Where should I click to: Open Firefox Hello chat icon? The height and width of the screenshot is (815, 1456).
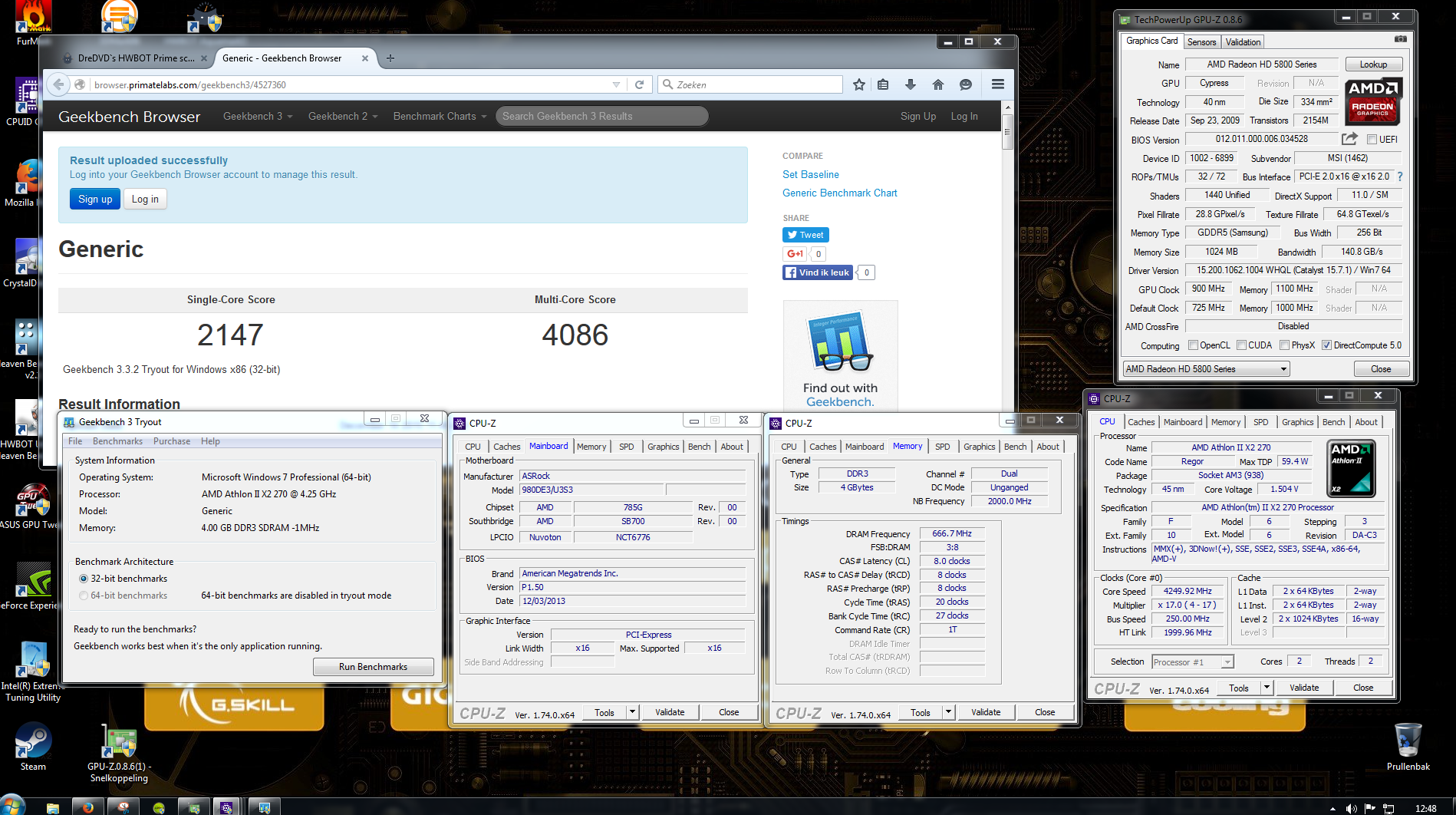966,84
